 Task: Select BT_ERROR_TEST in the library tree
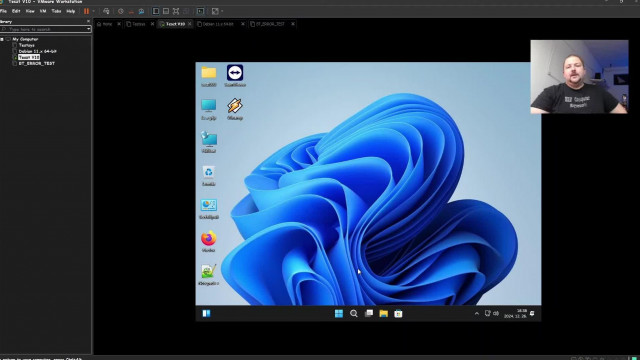point(36,63)
